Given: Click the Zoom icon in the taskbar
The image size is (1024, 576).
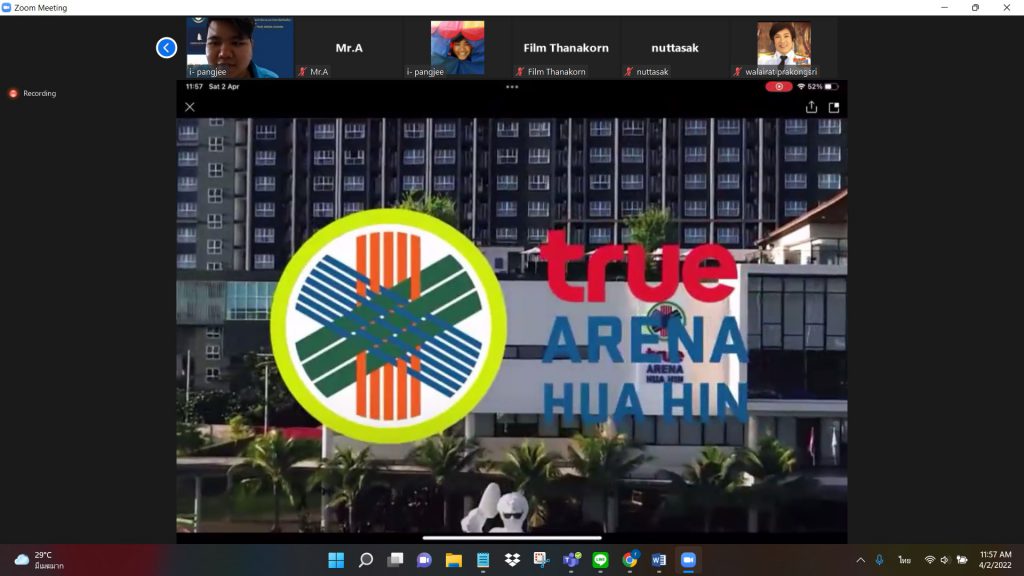Looking at the screenshot, I should 688,560.
